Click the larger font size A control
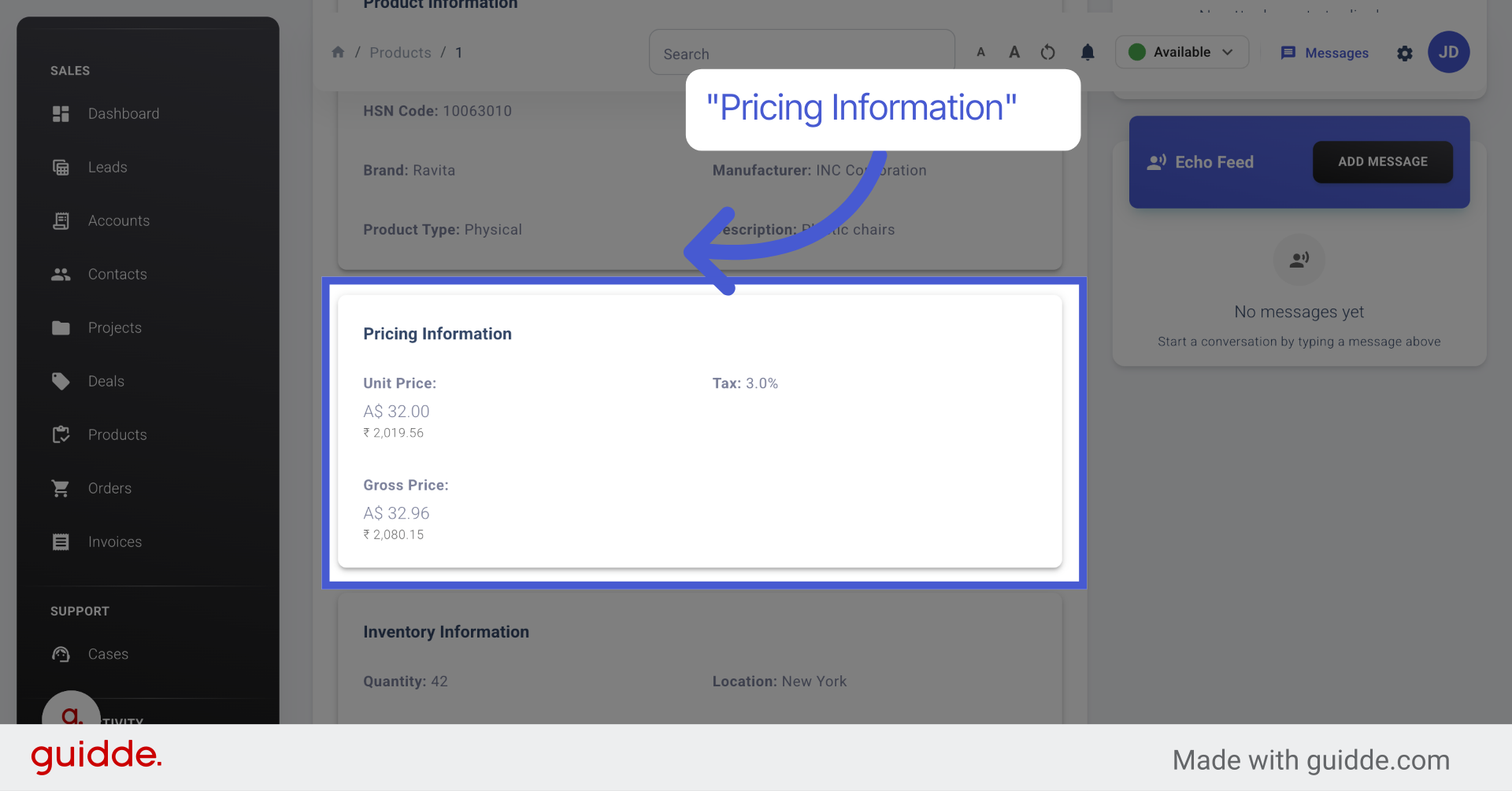This screenshot has height=791, width=1512. [x=1014, y=51]
